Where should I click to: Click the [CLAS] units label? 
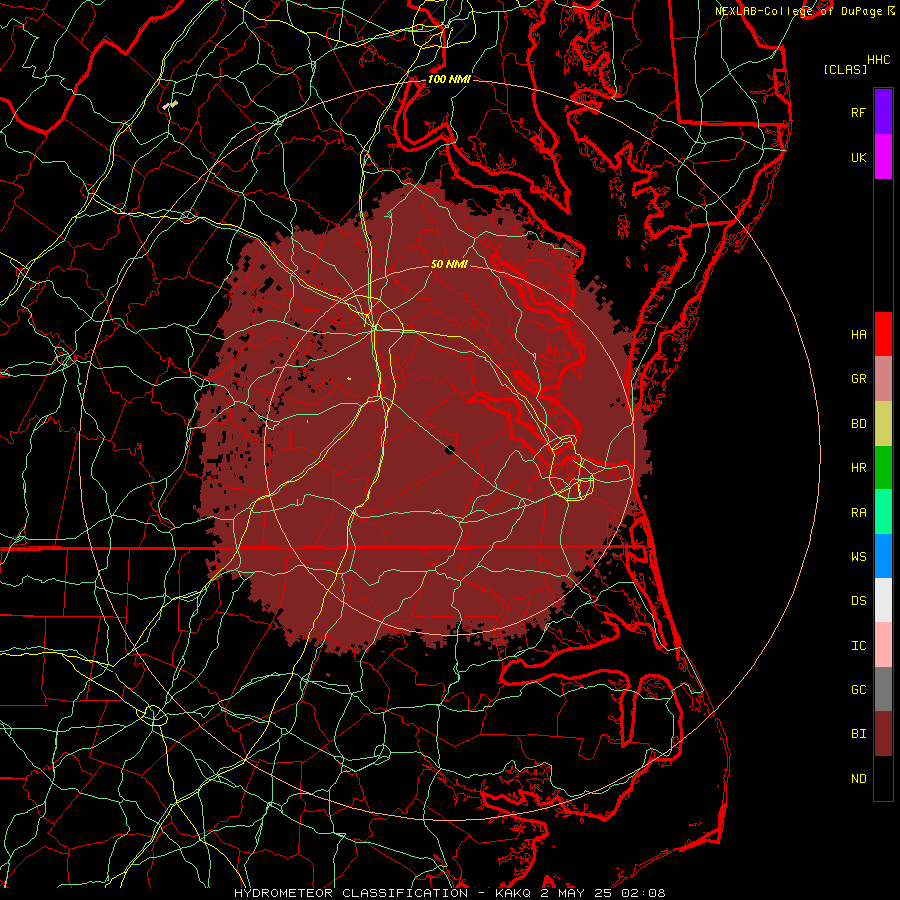tap(845, 69)
